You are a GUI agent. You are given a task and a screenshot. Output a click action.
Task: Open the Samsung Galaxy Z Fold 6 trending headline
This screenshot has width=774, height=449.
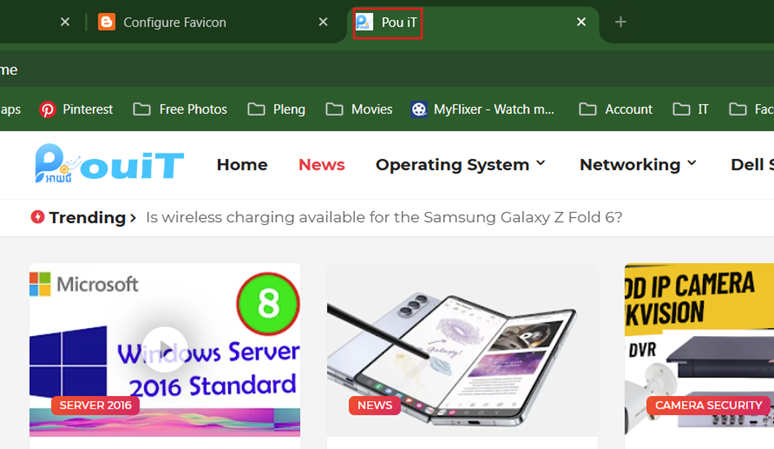tap(384, 218)
